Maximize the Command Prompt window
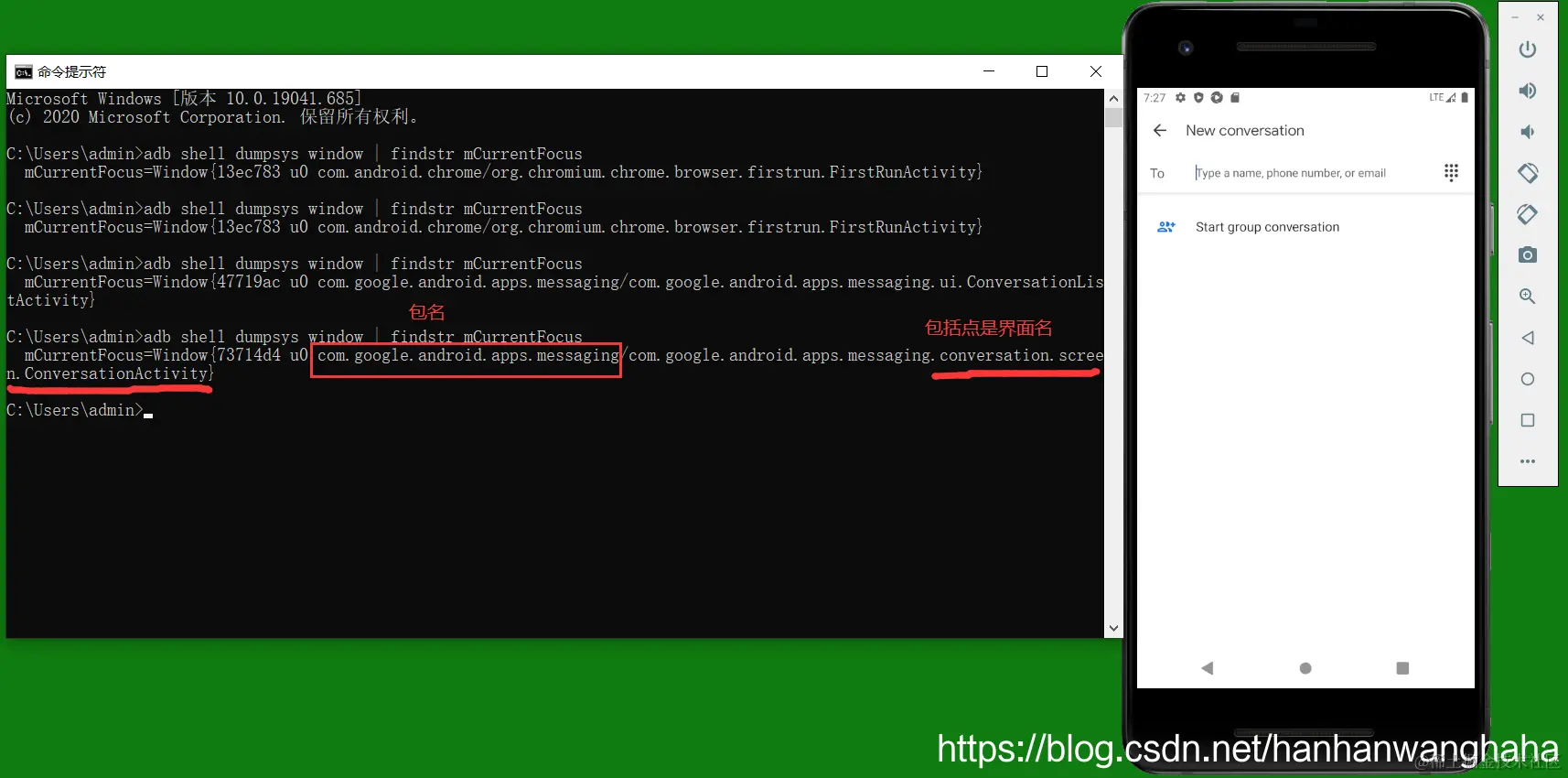 tap(1041, 71)
